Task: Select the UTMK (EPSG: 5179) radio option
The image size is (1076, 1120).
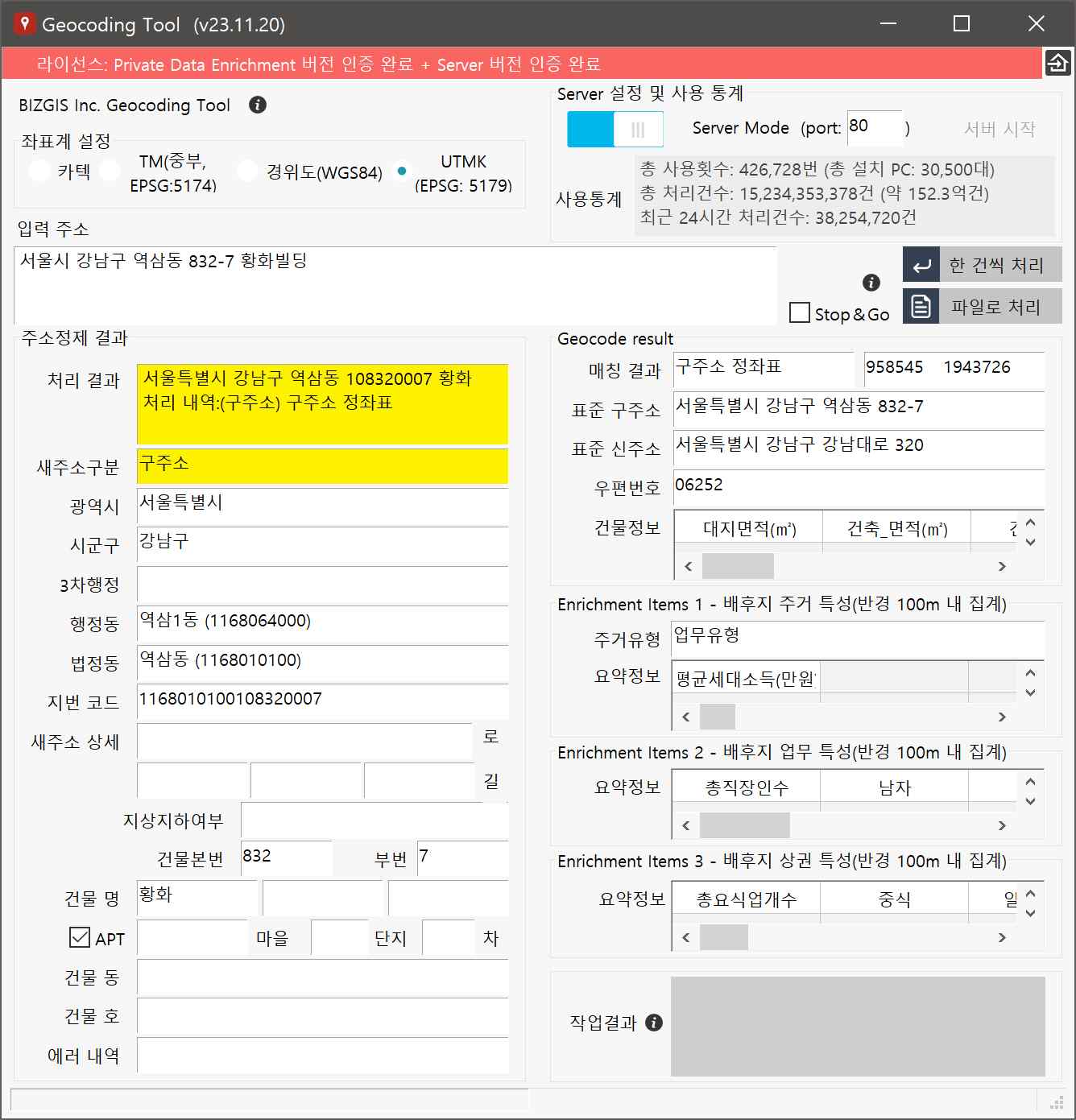Action: [402, 172]
